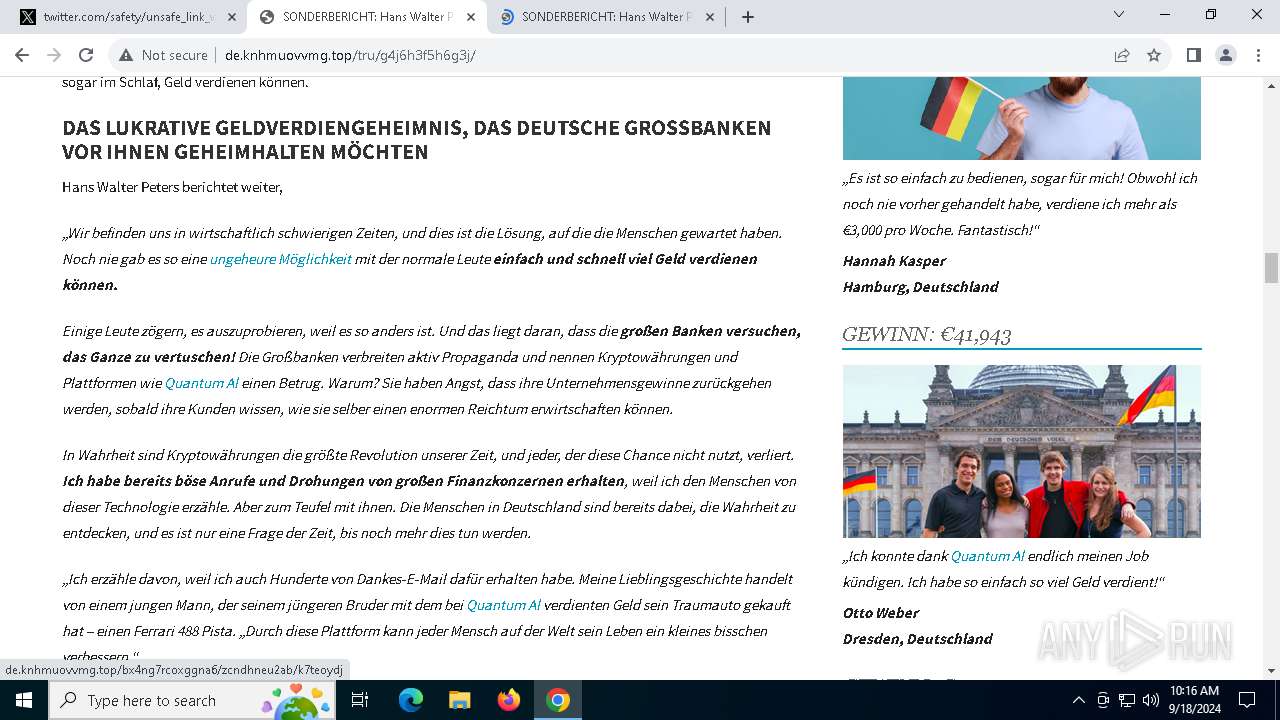Click the page vertical scrollbar thumb
This screenshot has width=1280, height=720.
click(x=1271, y=268)
